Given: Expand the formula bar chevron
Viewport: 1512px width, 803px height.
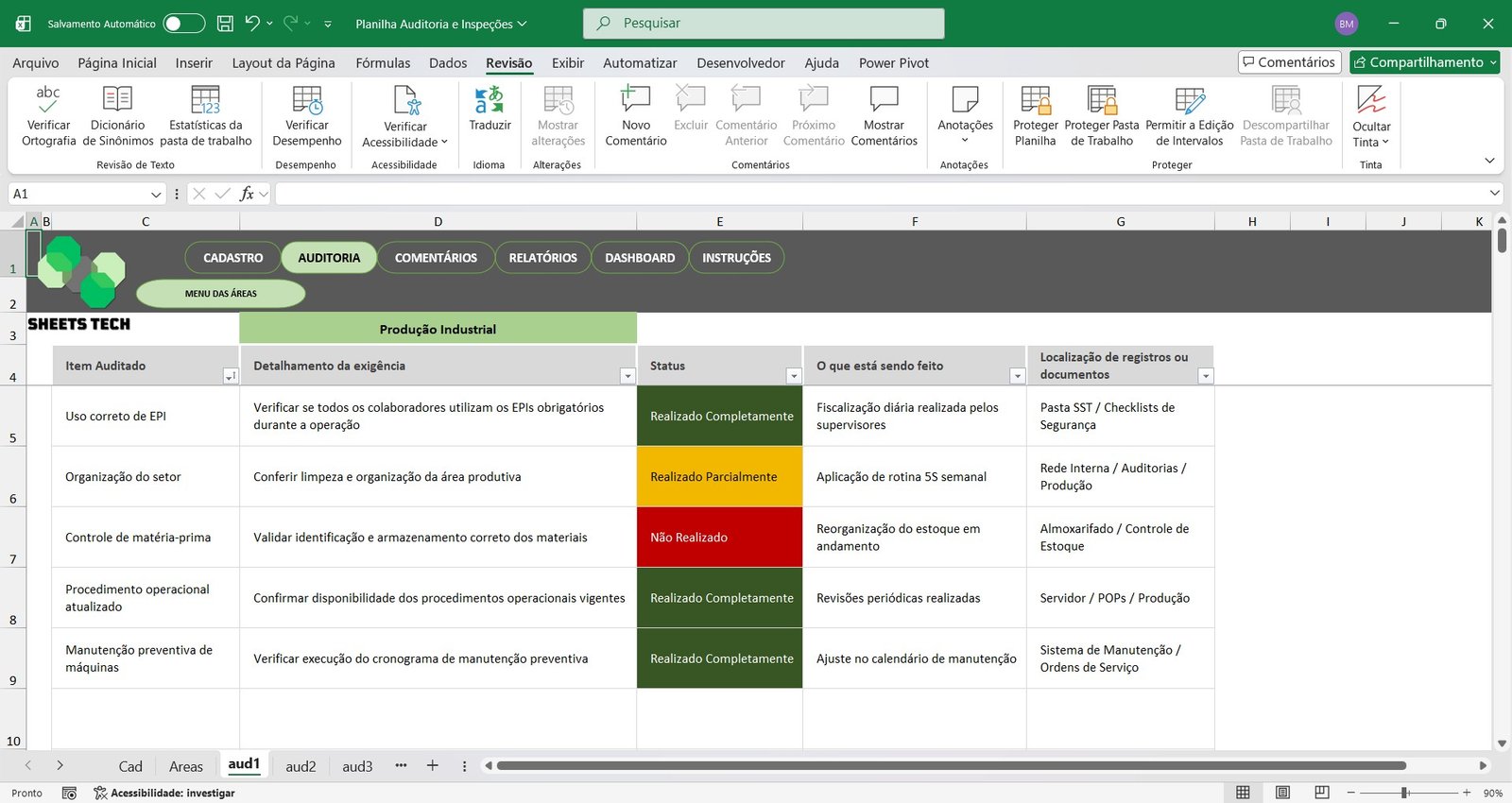Looking at the screenshot, I should coord(1495,193).
